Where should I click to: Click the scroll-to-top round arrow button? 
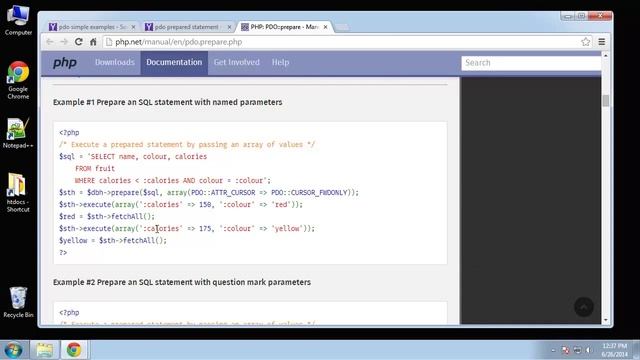coord(584,307)
